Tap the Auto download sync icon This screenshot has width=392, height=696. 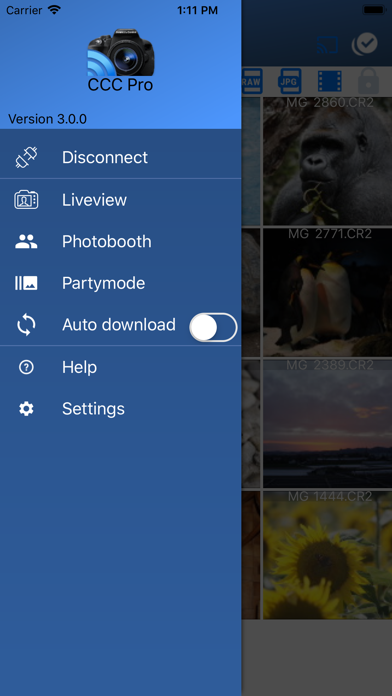coord(26,325)
